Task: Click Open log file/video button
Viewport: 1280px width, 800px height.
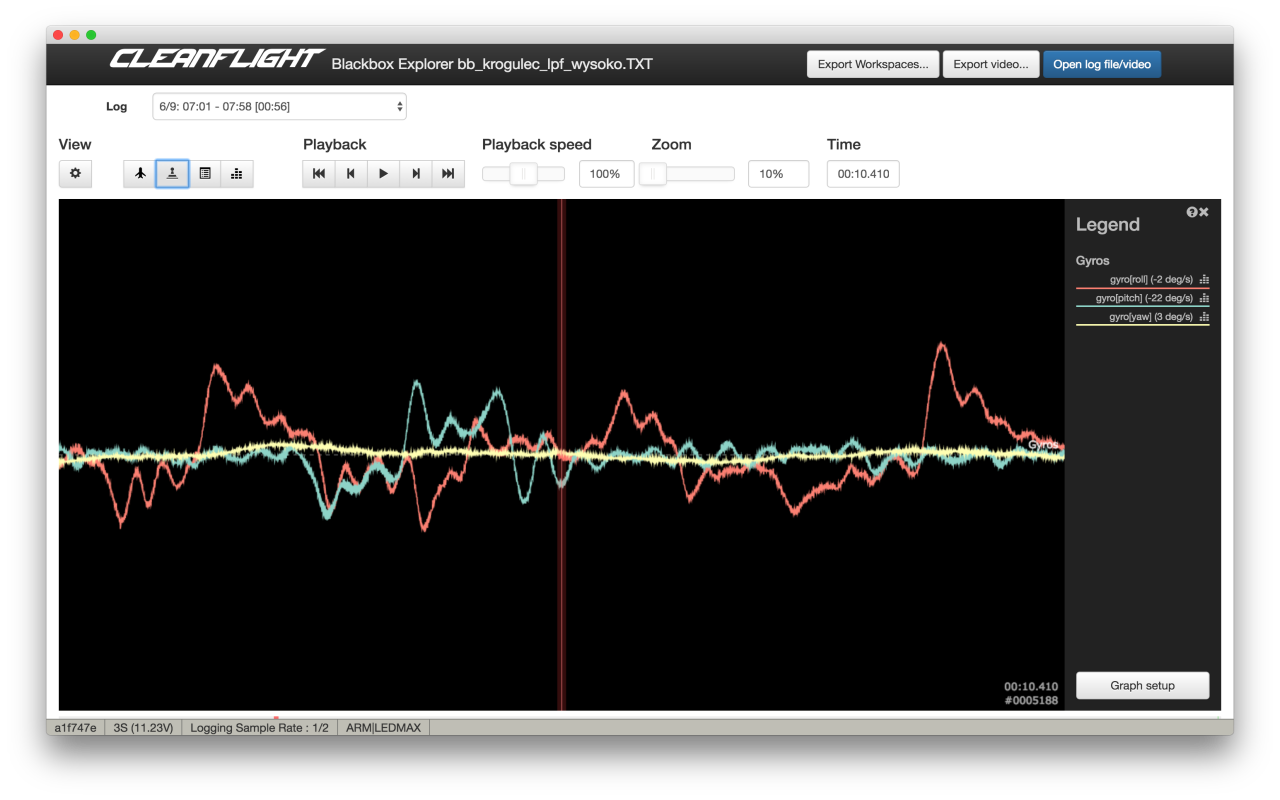Action: point(1101,63)
